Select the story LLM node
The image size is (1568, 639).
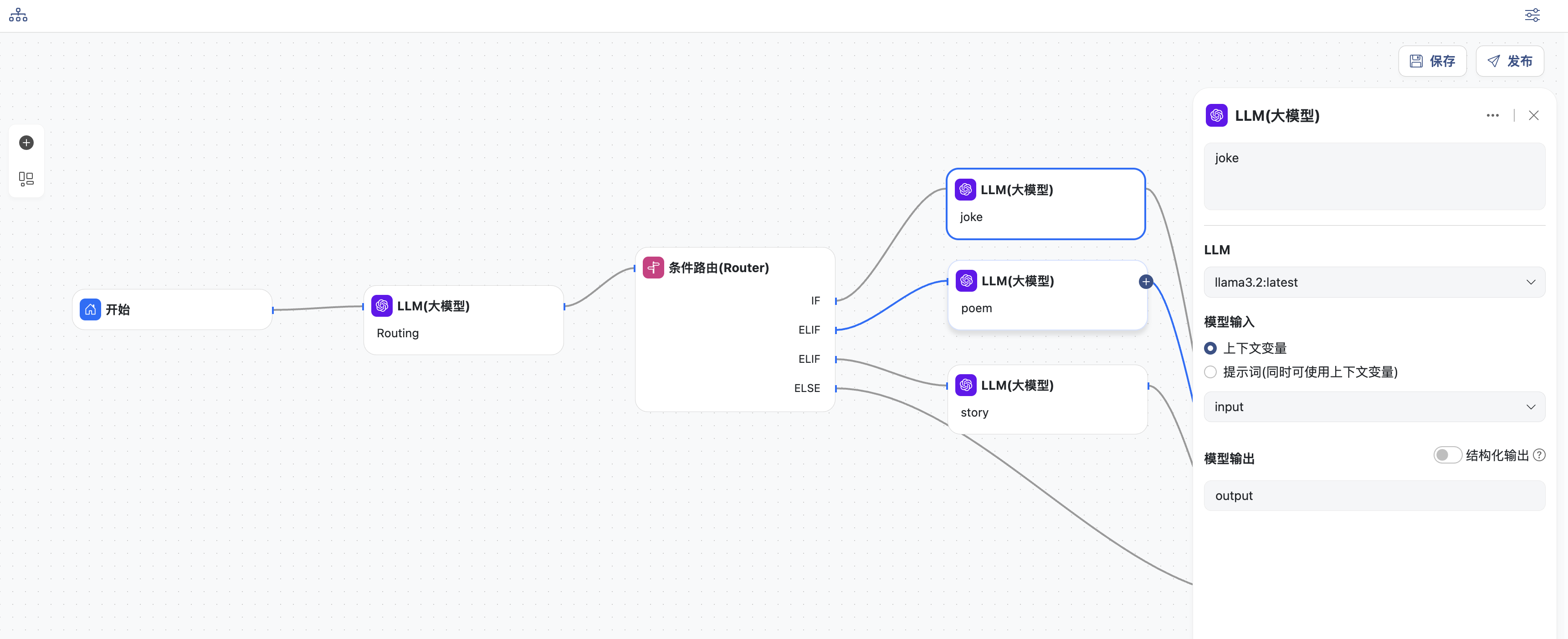[x=1047, y=399]
